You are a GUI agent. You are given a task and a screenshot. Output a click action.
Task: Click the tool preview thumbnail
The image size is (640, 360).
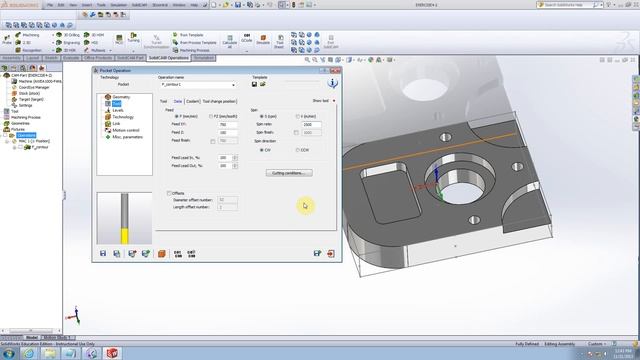124,218
